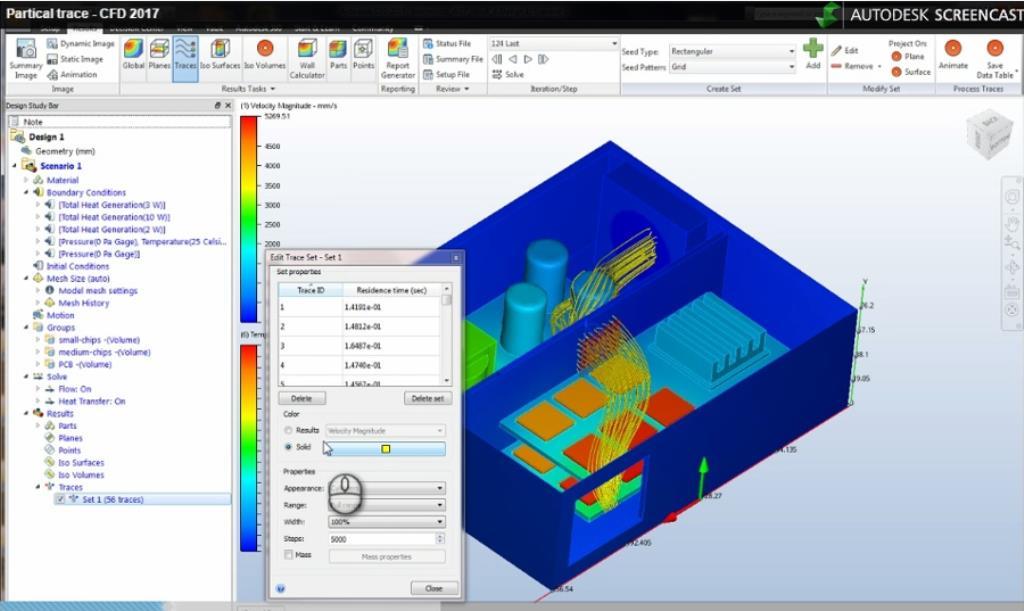Screen dimensions: 1024x611
Task: Open the Range dropdown
Action: tap(387, 505)
